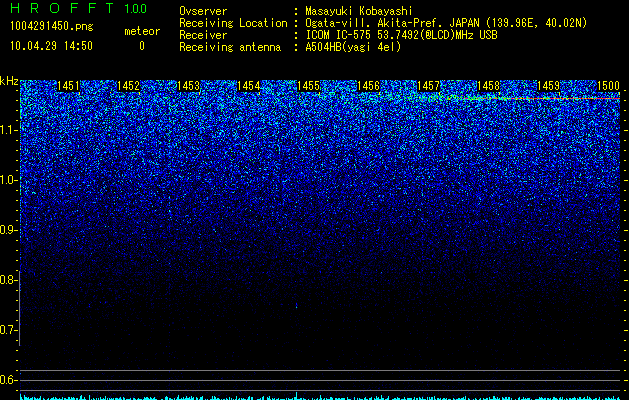
Task: Click the 1451 time marker
Action: (68, 86)
